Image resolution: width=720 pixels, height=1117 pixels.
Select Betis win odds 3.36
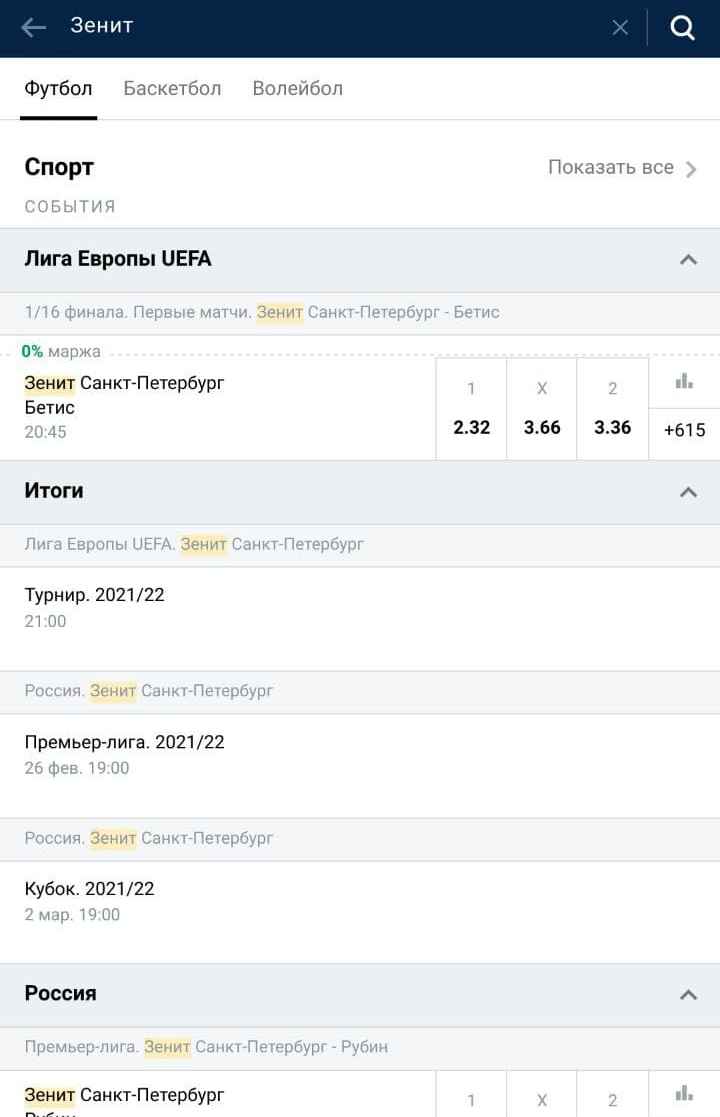point(612,409)
